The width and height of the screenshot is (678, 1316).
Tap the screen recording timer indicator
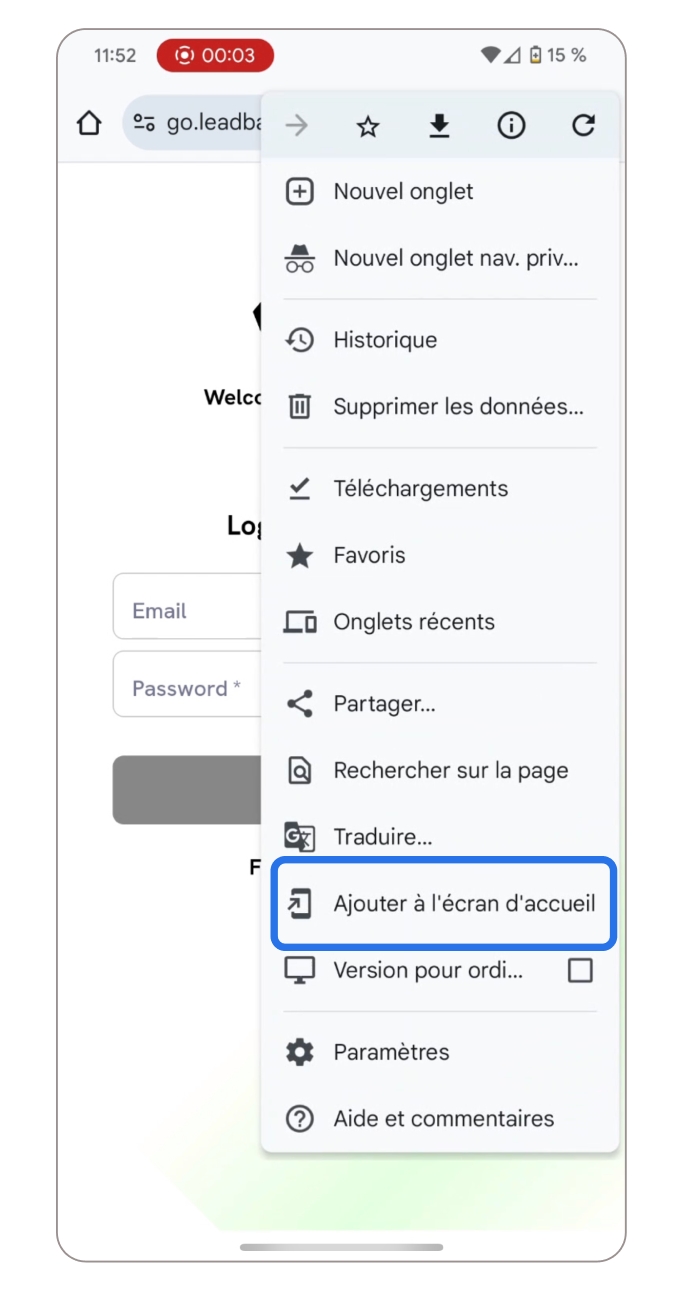[x=215, y=56]
